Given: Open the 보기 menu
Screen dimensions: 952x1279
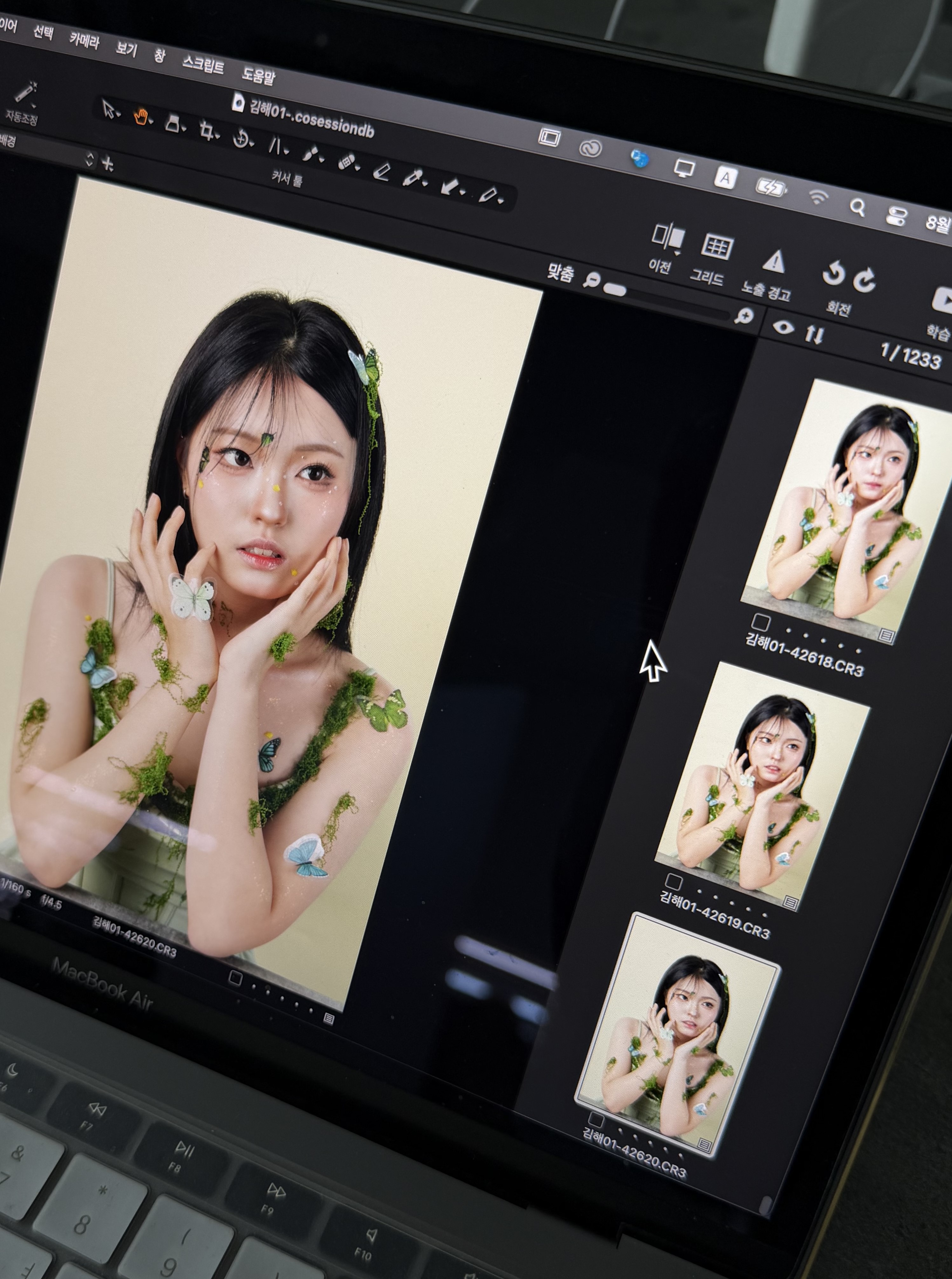Looking at the screenshot, I should (126, 50).
